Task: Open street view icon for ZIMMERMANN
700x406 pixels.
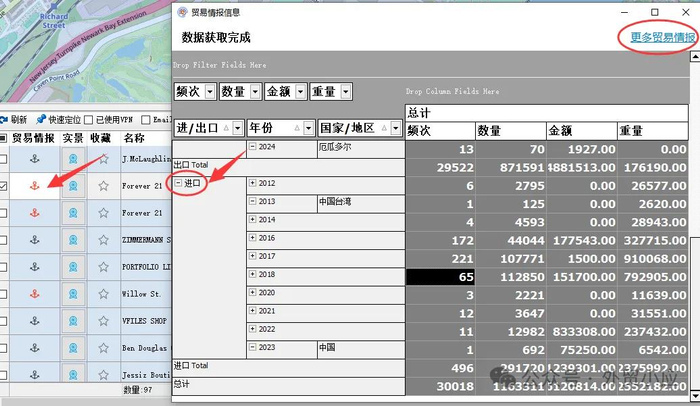Action: pos(73,240)
